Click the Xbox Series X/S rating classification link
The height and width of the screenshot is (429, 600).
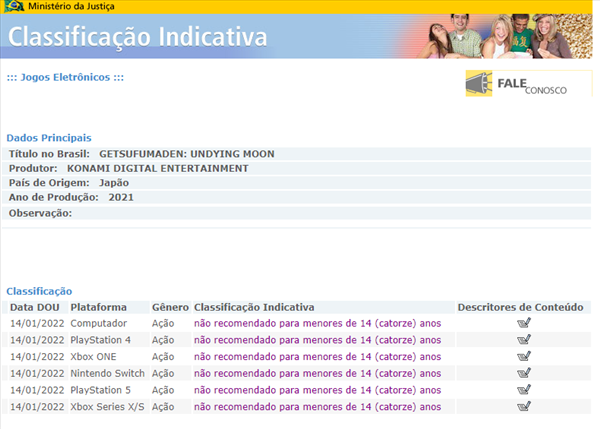(x=317, y=407)
